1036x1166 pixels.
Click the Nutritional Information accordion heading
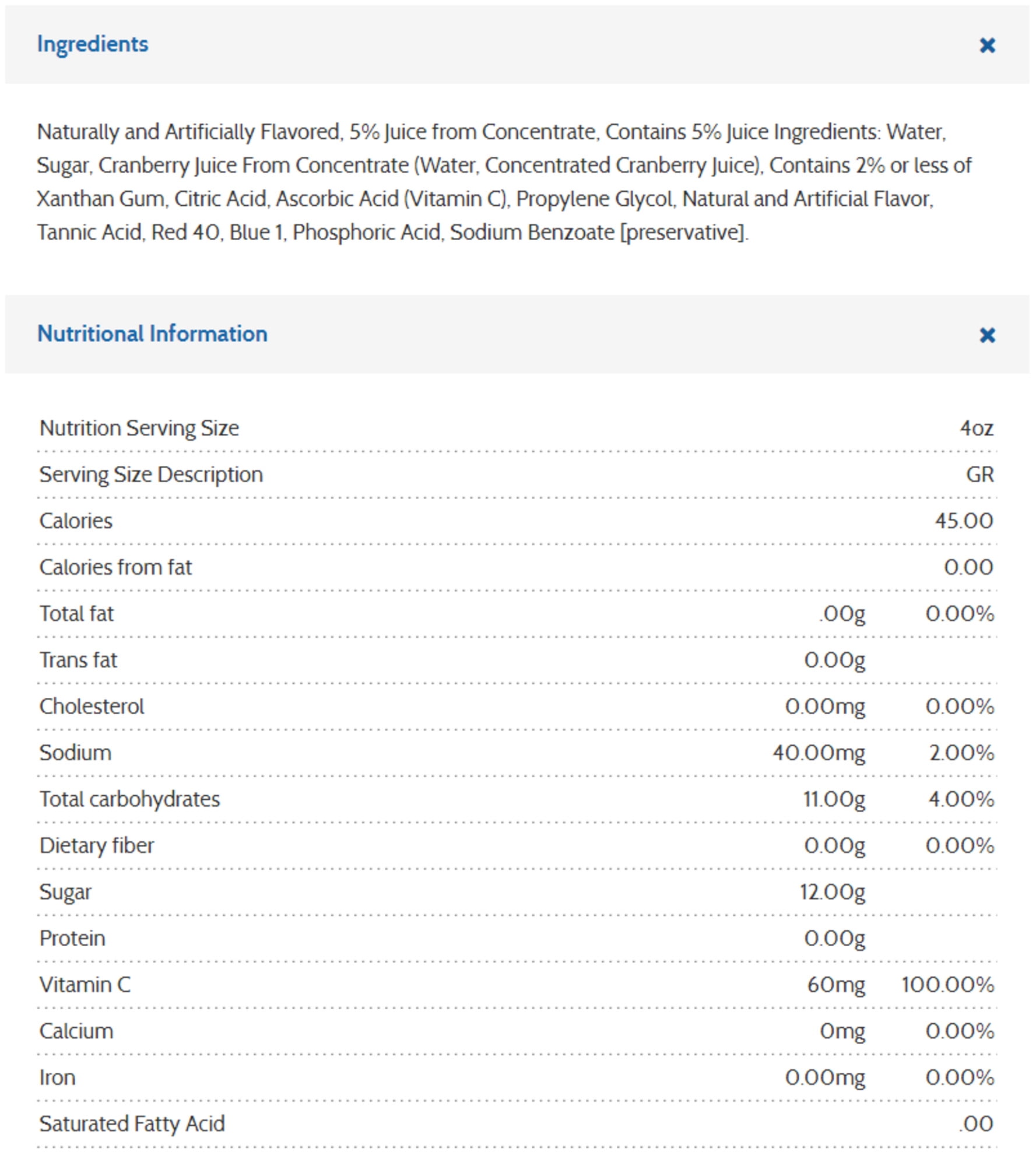point(152,334)
